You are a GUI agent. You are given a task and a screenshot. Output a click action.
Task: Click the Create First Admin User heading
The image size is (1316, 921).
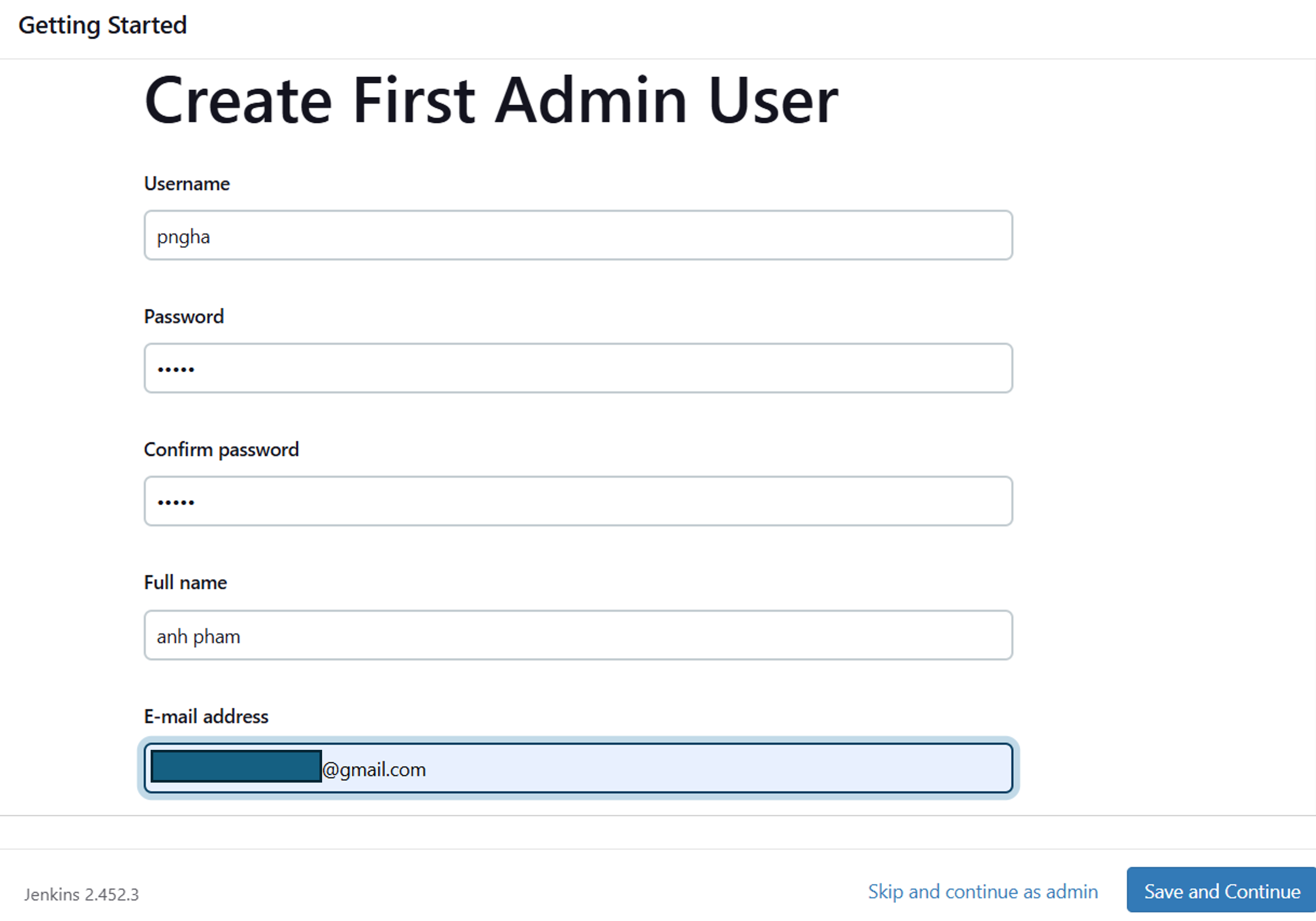pyautogui.click(x=491, y=100)
